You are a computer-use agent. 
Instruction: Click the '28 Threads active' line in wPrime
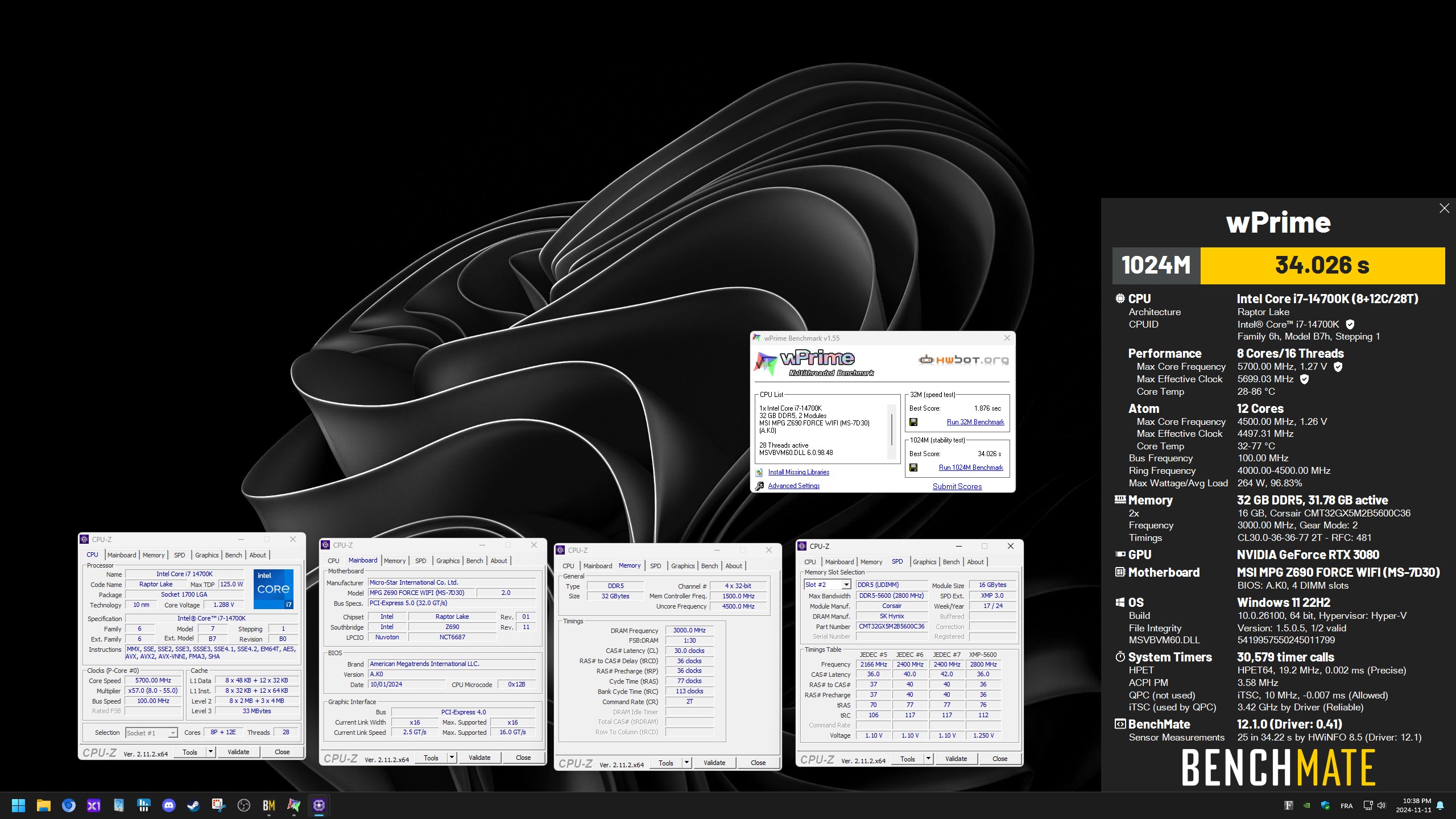tap(784, 445)
